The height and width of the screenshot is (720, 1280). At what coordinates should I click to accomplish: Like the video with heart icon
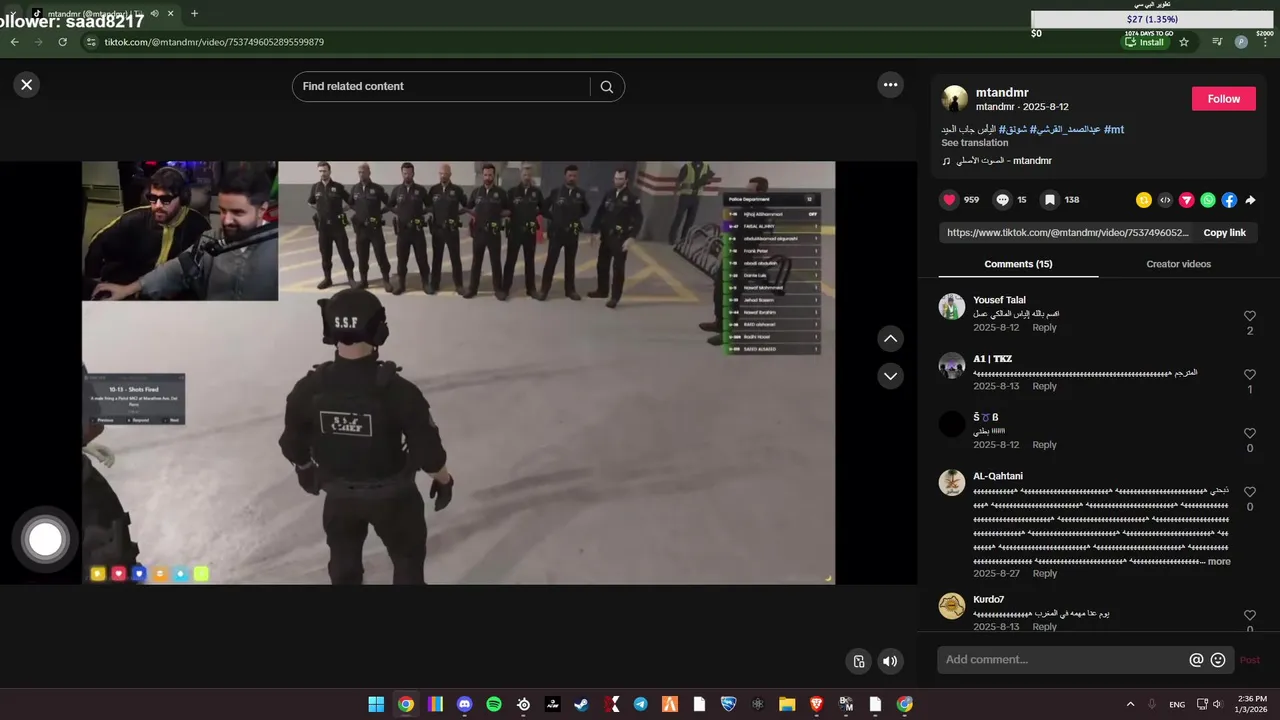tap(949, 200)
